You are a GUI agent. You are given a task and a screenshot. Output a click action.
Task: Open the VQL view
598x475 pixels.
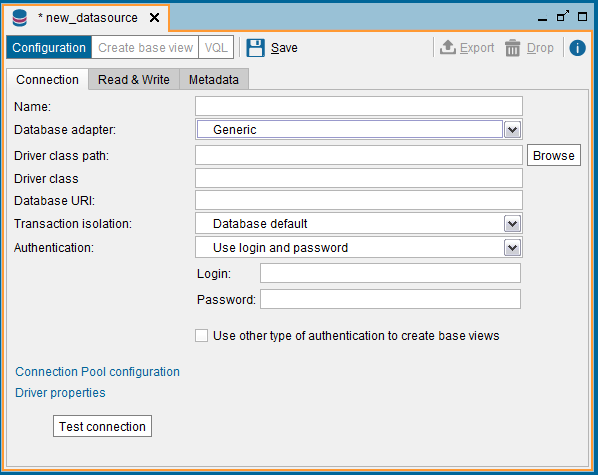point(216,48)
